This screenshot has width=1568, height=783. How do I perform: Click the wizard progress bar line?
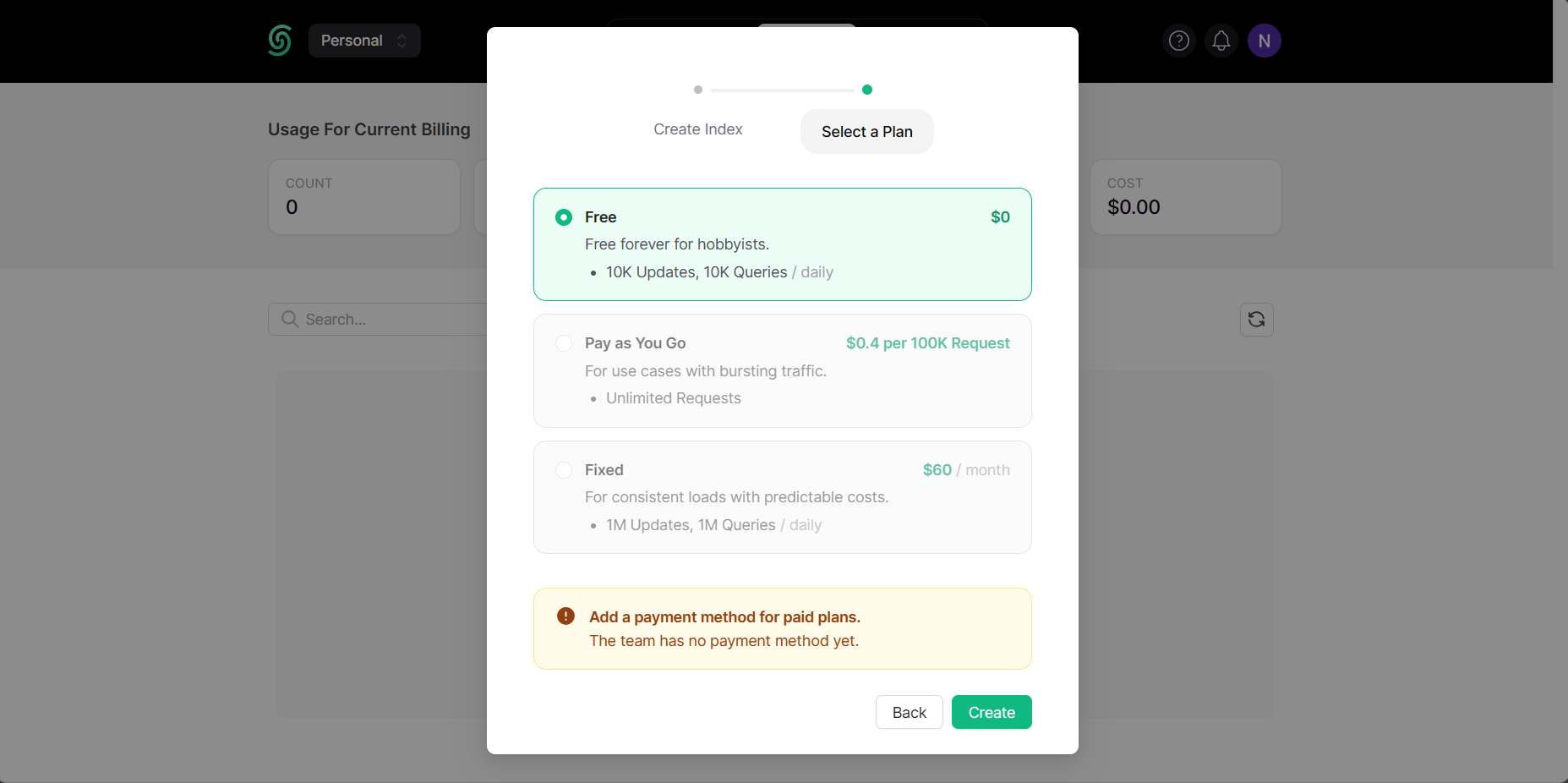click(x=782, y=90)
